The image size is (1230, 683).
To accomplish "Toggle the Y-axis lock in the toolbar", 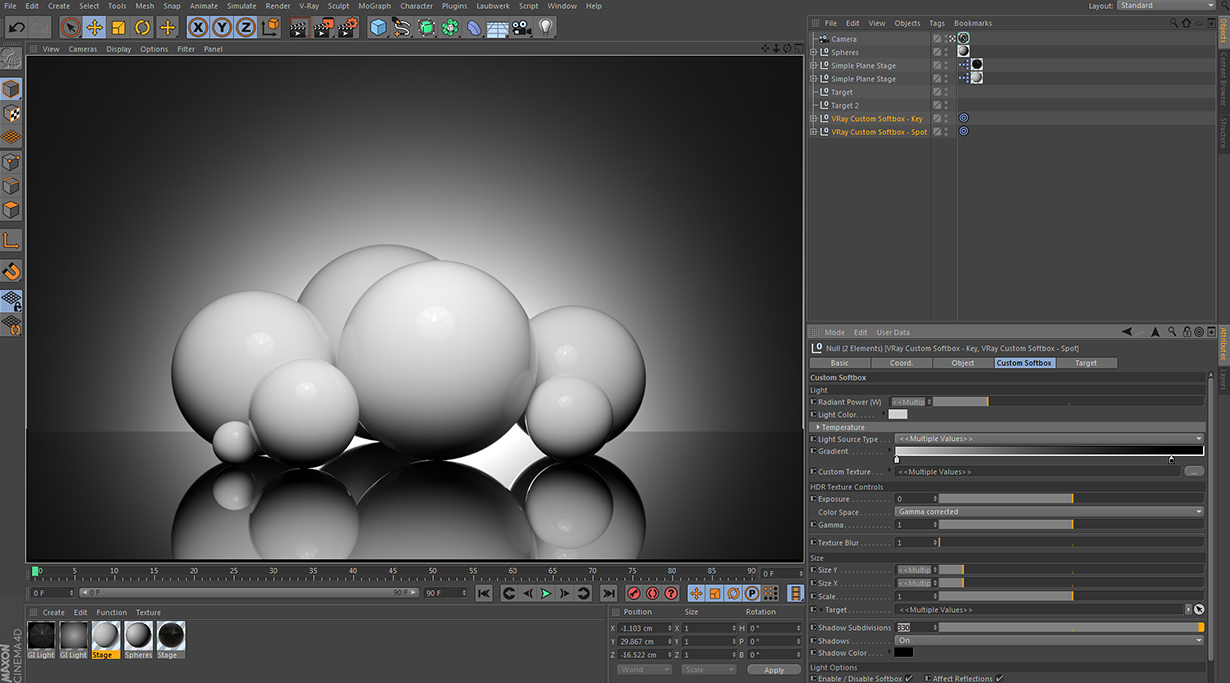I will 219,27.
